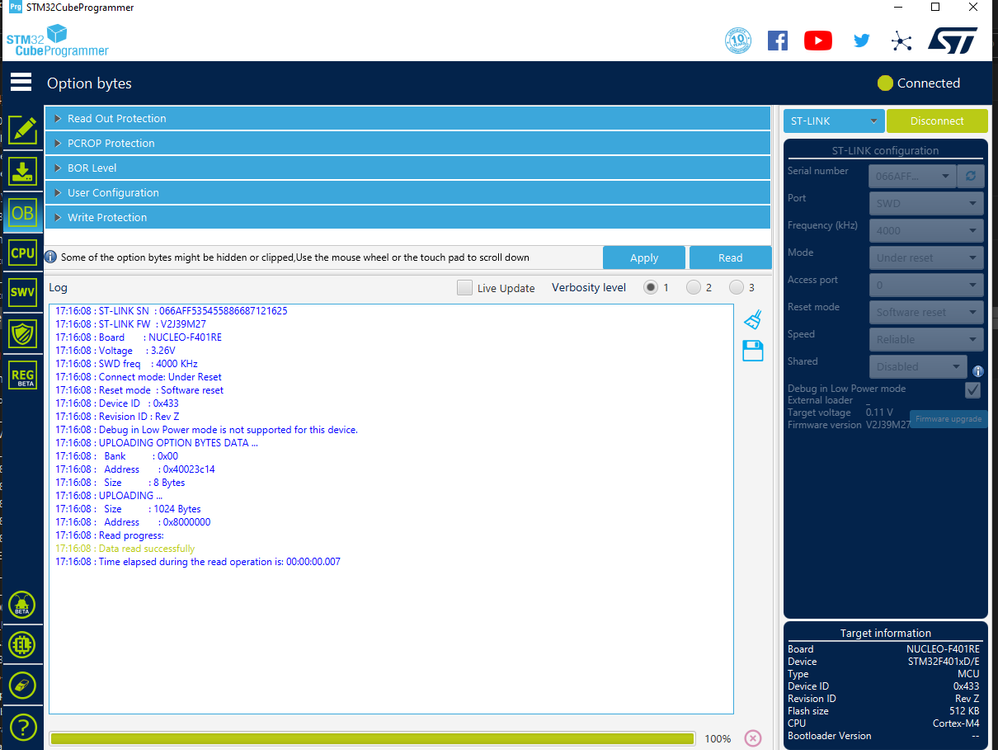Open the EL external loaders chip icon
998x750 pixels.
[22, 644]
